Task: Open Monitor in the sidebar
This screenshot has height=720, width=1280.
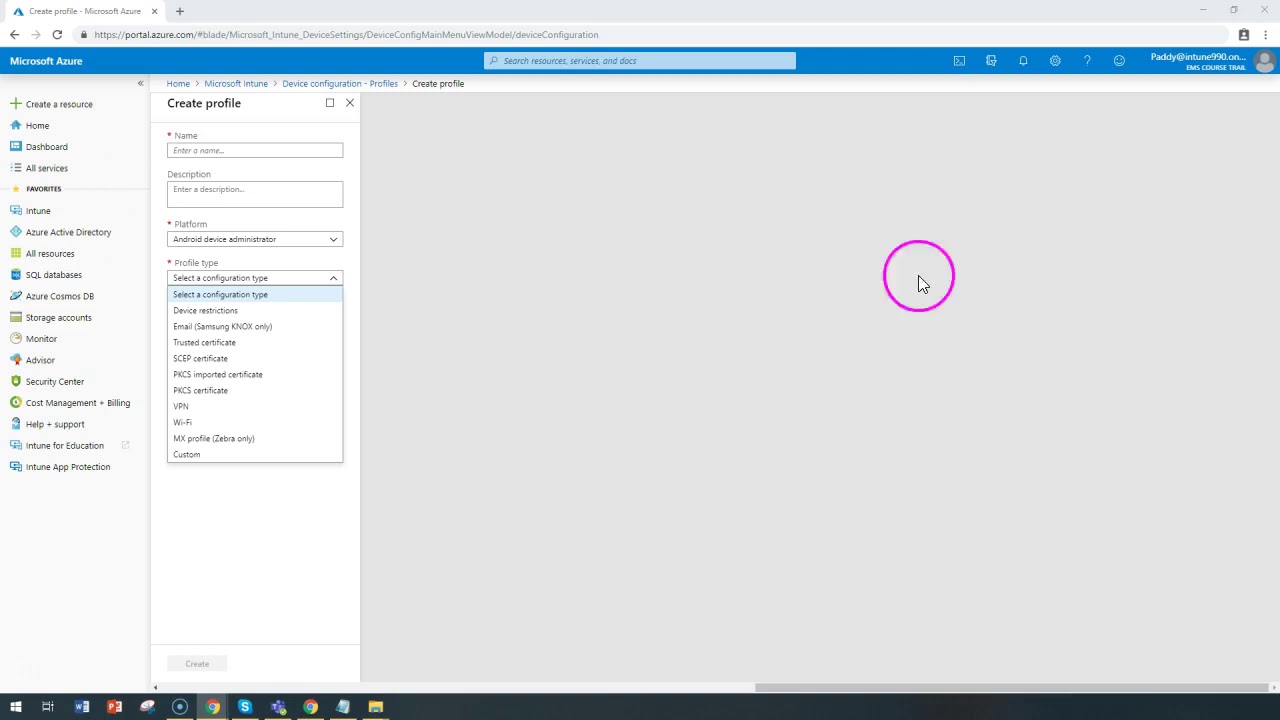Action: (x=41, y=339)
